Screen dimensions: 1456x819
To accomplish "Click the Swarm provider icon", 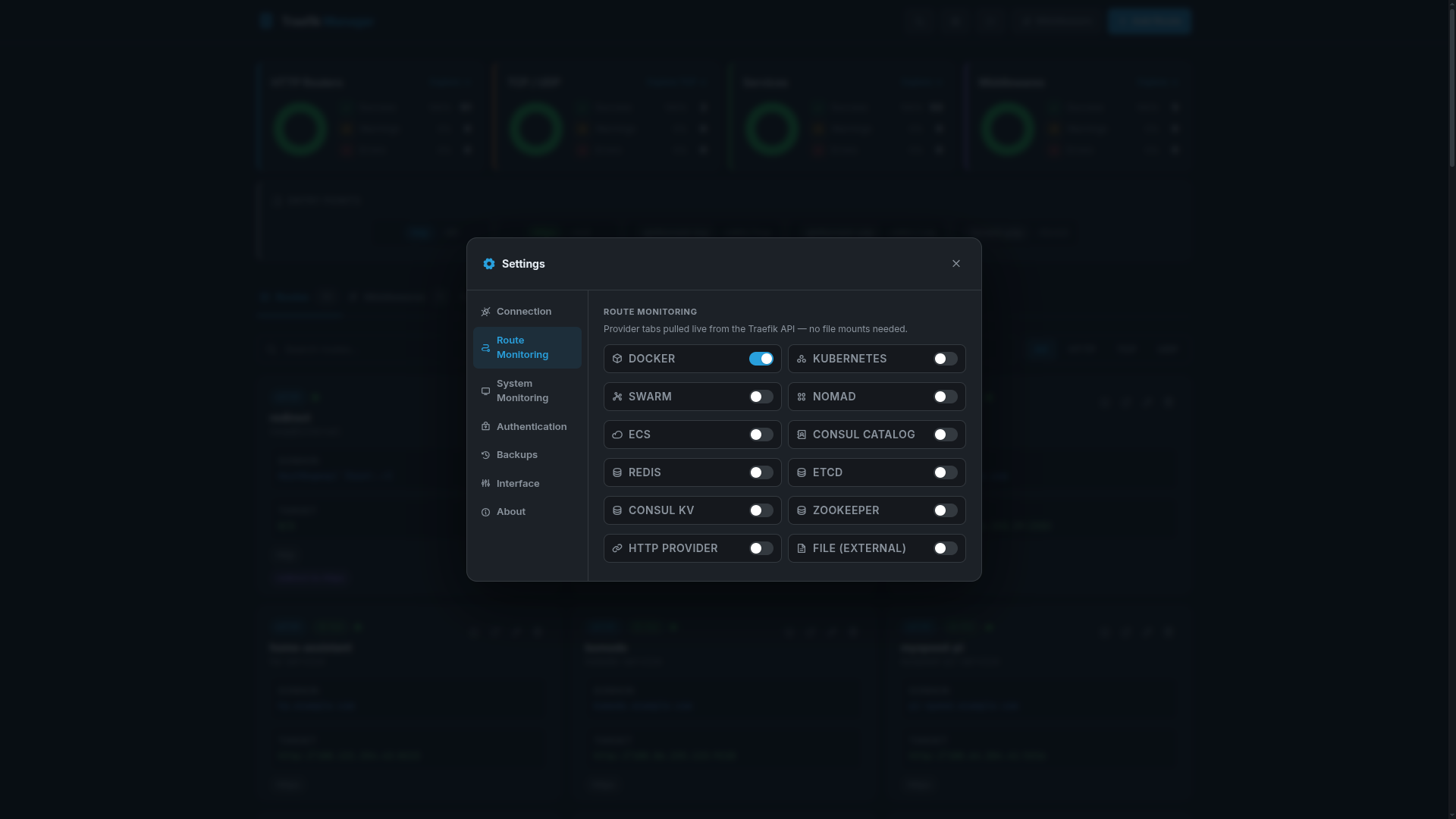I will coord(617,397).
